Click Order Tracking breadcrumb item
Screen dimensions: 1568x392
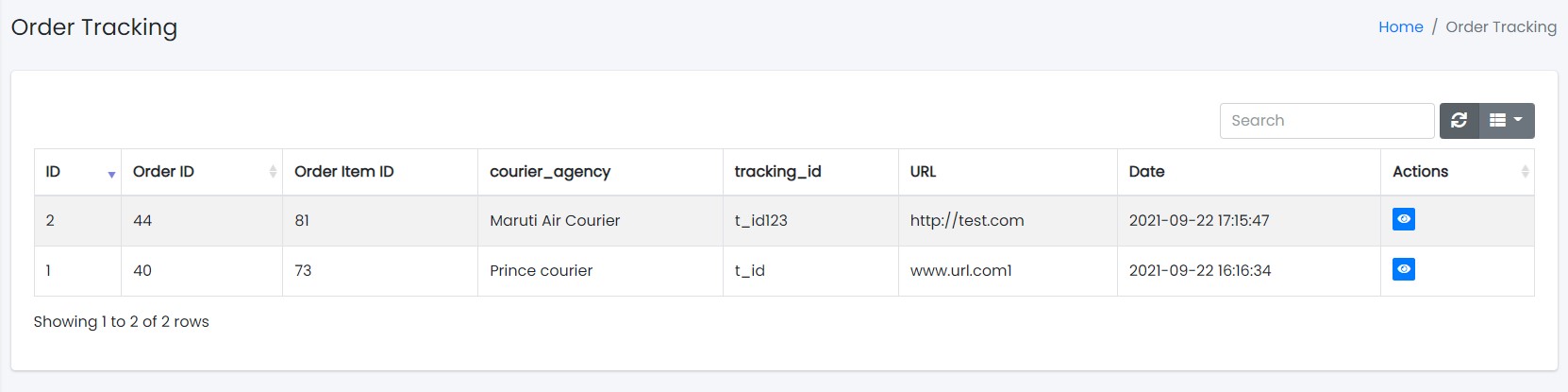click(x=1500, y=27)
